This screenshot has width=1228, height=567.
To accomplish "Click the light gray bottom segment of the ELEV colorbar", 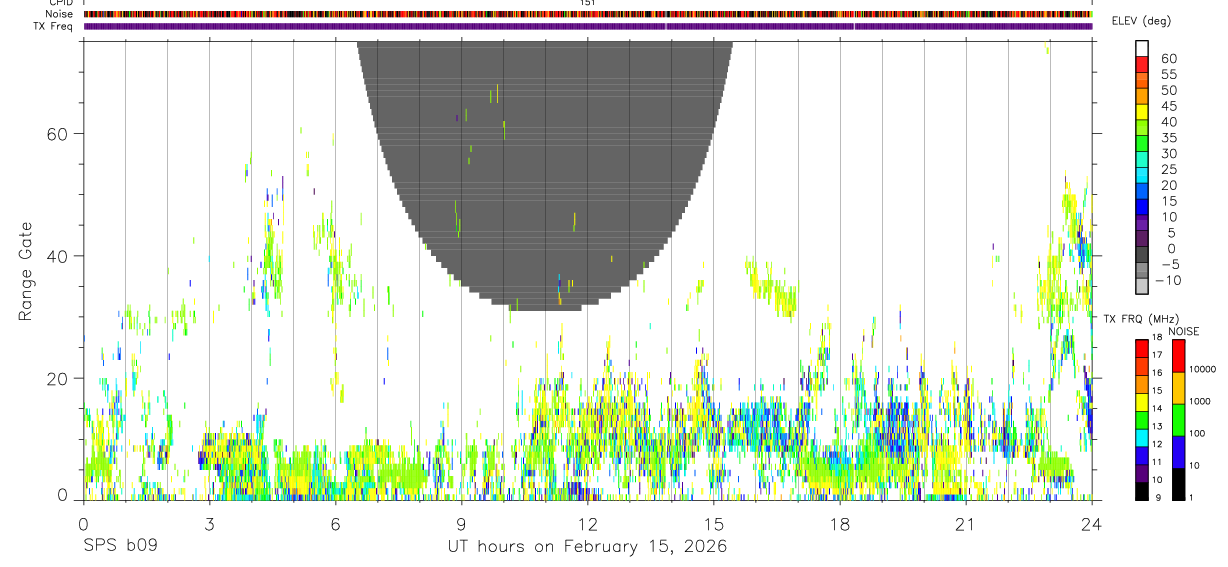I will click(1142, 285).
